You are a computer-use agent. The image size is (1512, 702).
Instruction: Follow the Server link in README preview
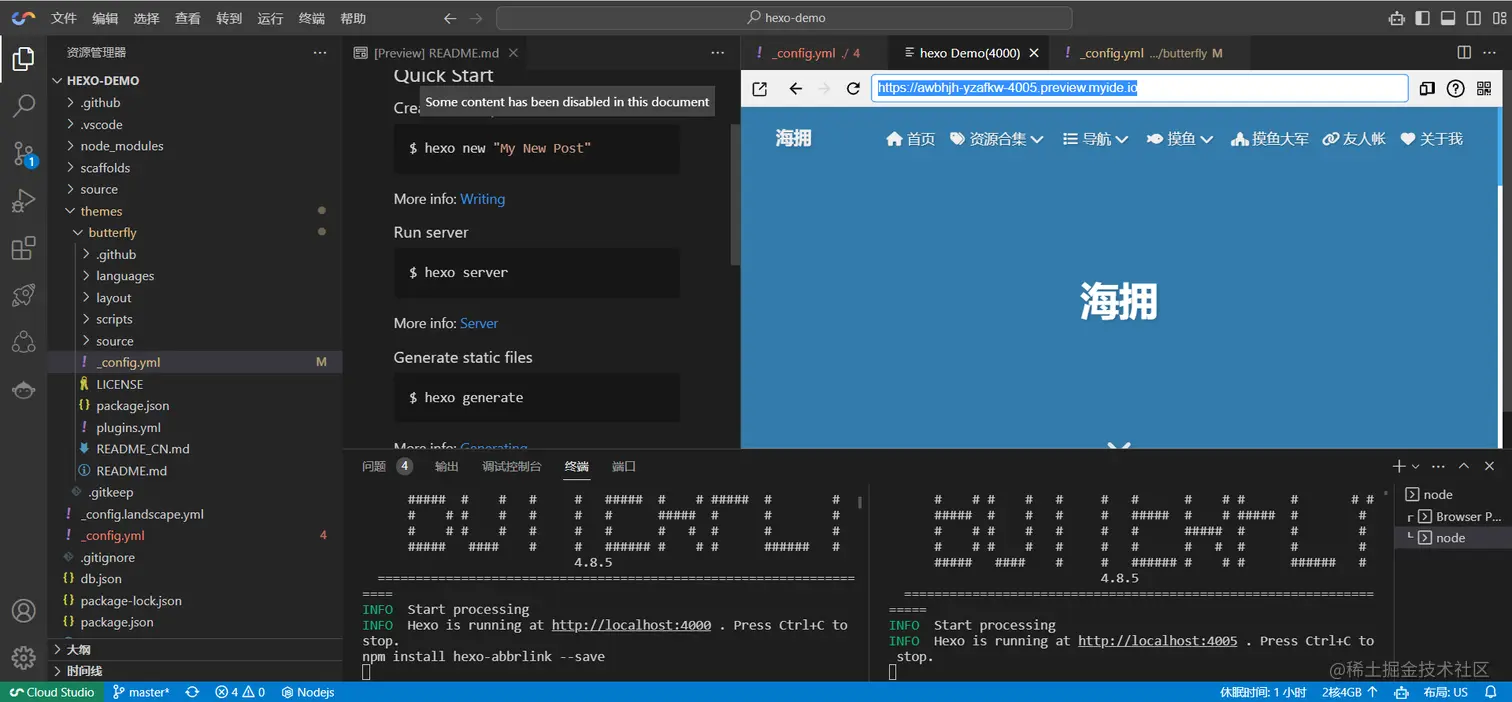pyautogui.click(x=479, y=323)
